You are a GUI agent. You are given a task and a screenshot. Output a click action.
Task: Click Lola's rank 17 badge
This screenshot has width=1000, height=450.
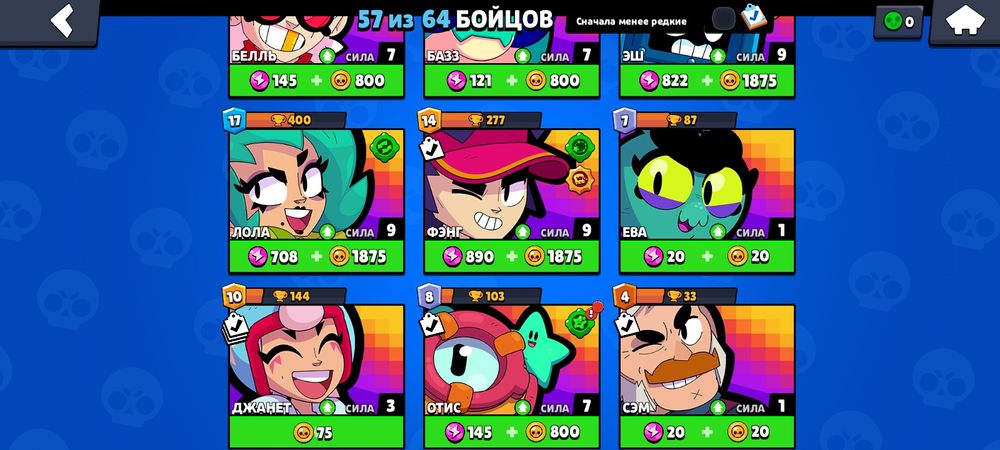234,120
